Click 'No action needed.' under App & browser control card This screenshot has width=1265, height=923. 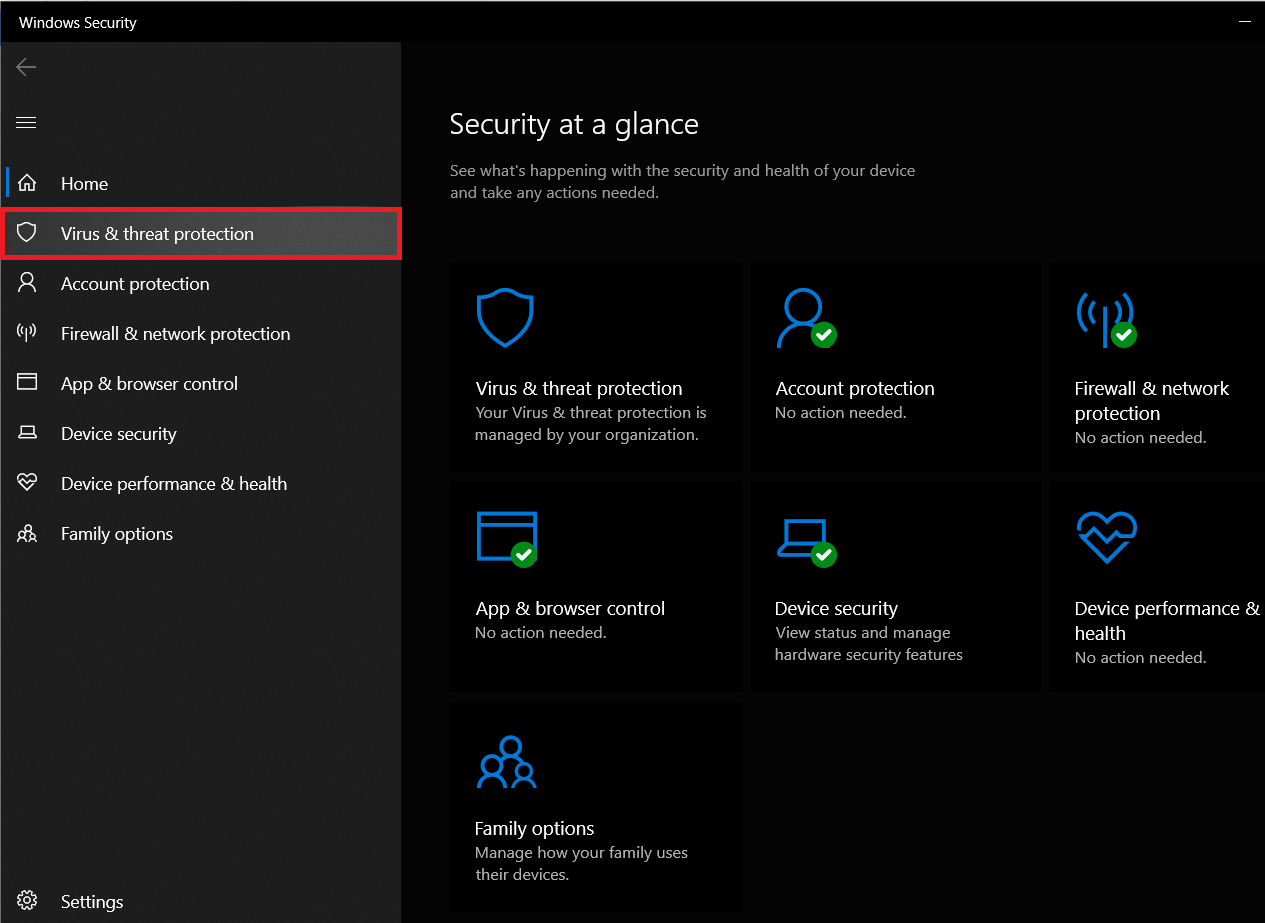[x=541, y=633]
